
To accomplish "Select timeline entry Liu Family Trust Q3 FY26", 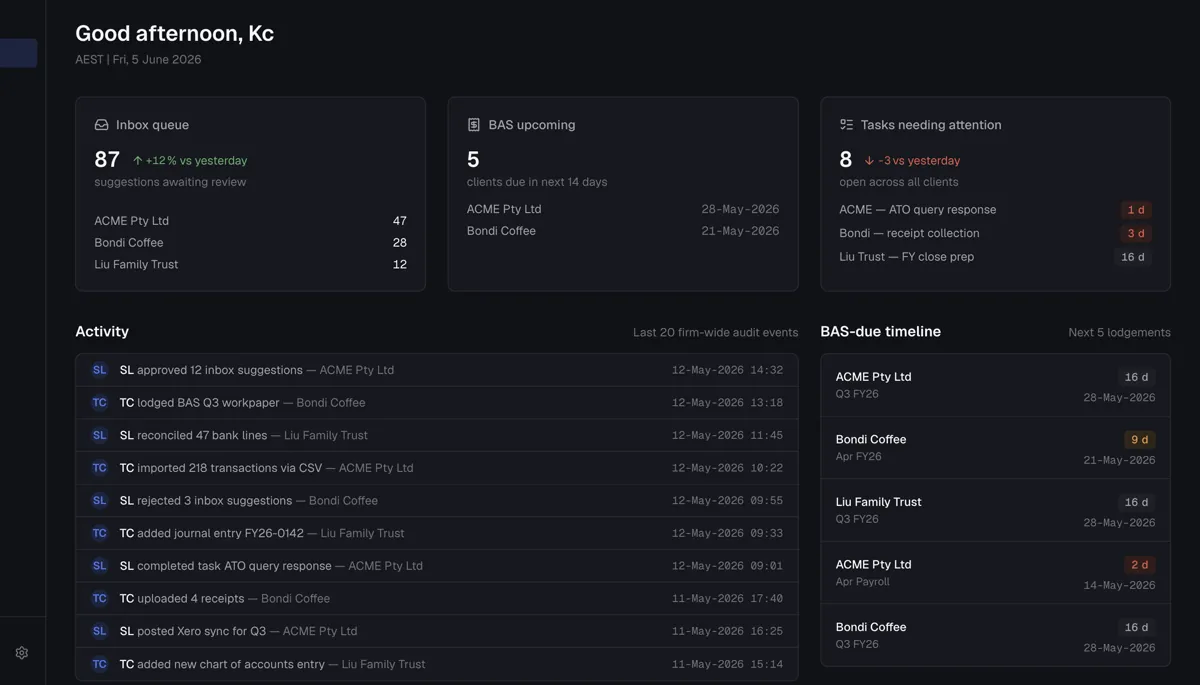I will pyautogui.click(x=995, y=511).
